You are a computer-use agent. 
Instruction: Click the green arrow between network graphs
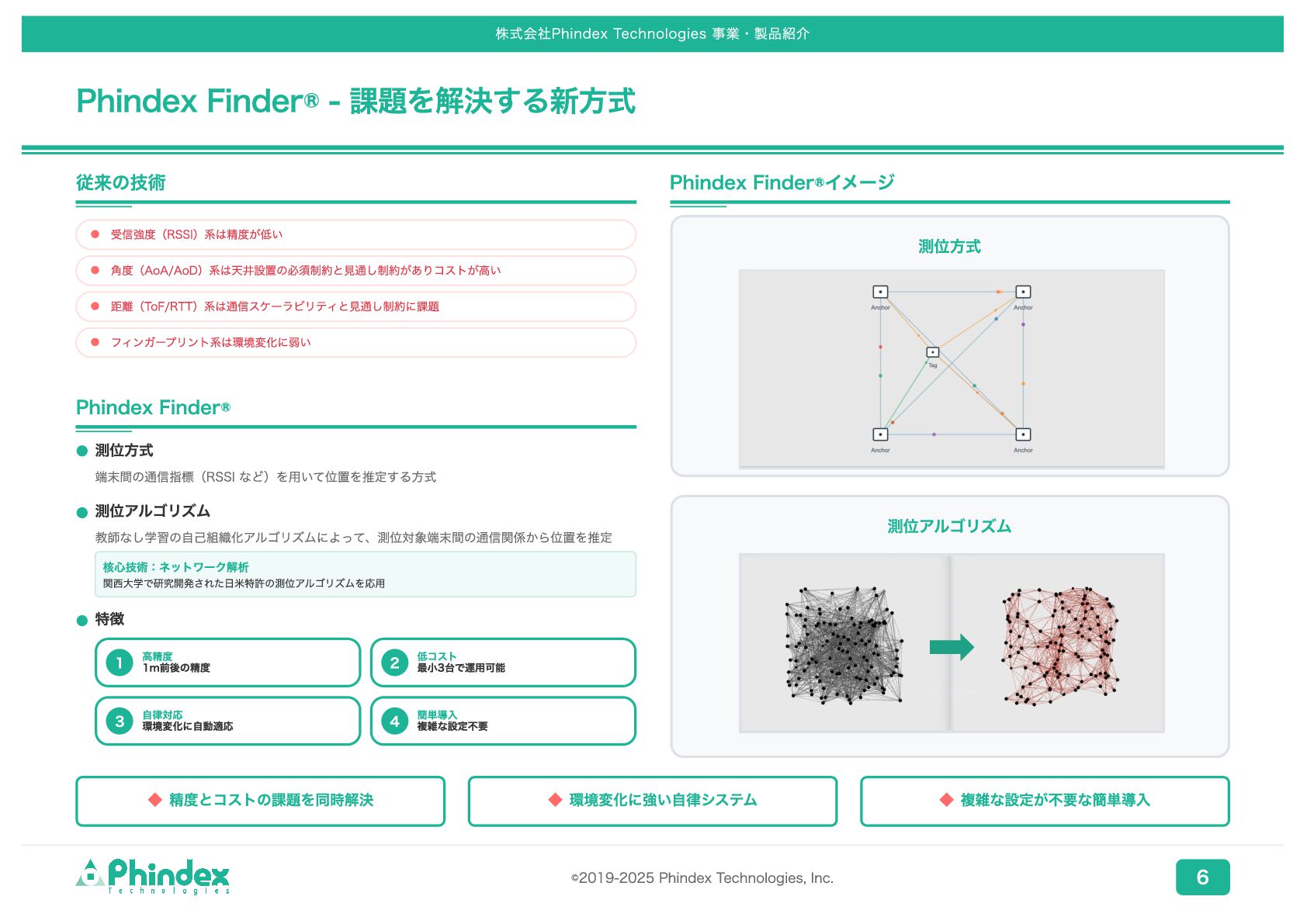[x=952, y=647]
